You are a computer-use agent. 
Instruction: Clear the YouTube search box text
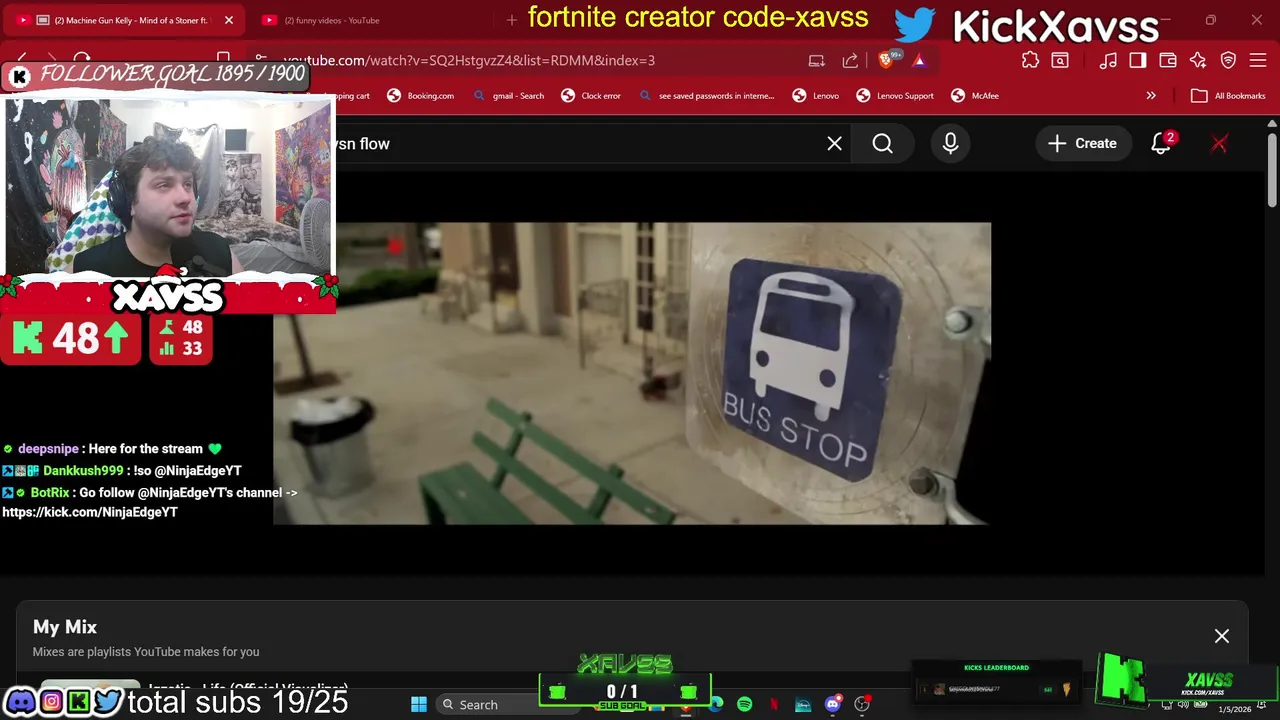click(834, 144)
